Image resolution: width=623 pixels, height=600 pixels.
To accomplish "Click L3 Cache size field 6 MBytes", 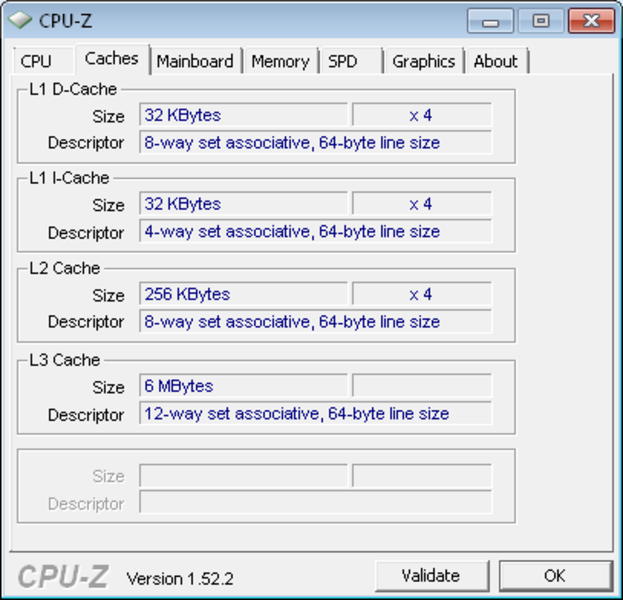I will click(244, 385).
